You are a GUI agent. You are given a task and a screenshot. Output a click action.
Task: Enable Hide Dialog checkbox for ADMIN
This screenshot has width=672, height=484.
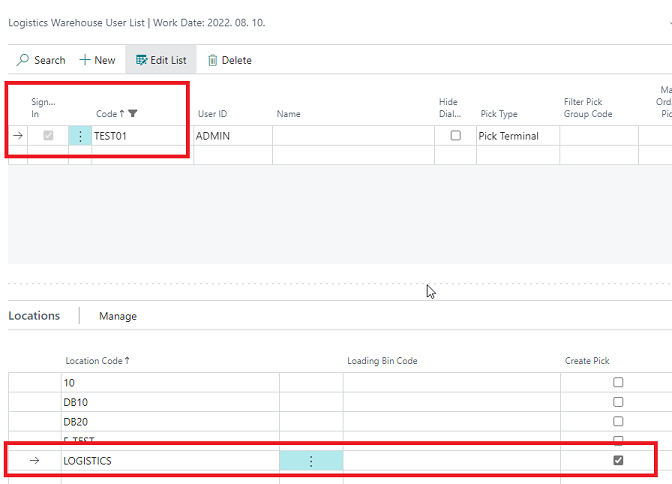[x=455, y=136]
